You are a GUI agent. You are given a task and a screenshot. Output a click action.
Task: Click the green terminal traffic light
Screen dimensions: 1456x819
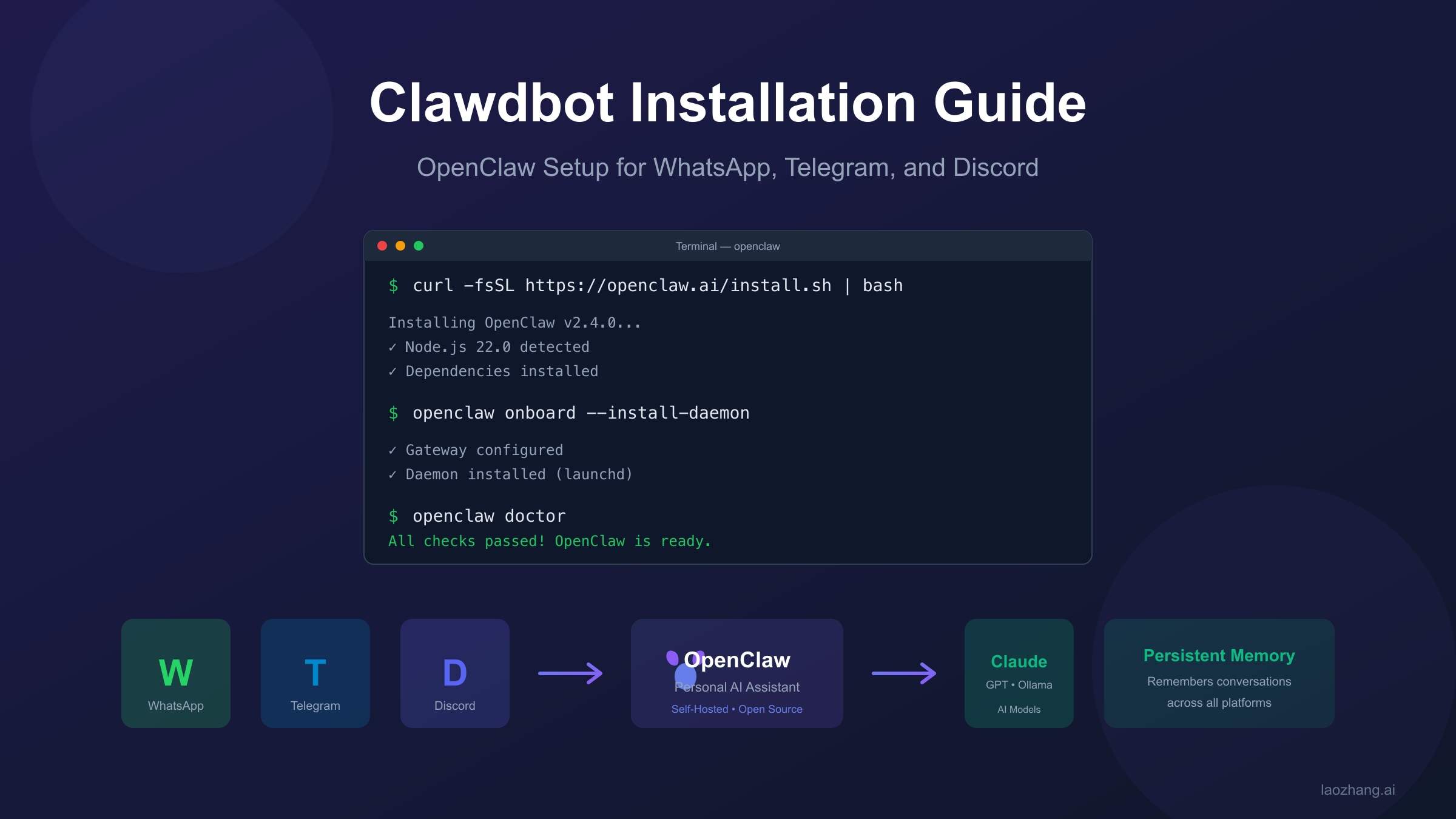point(419,246)
